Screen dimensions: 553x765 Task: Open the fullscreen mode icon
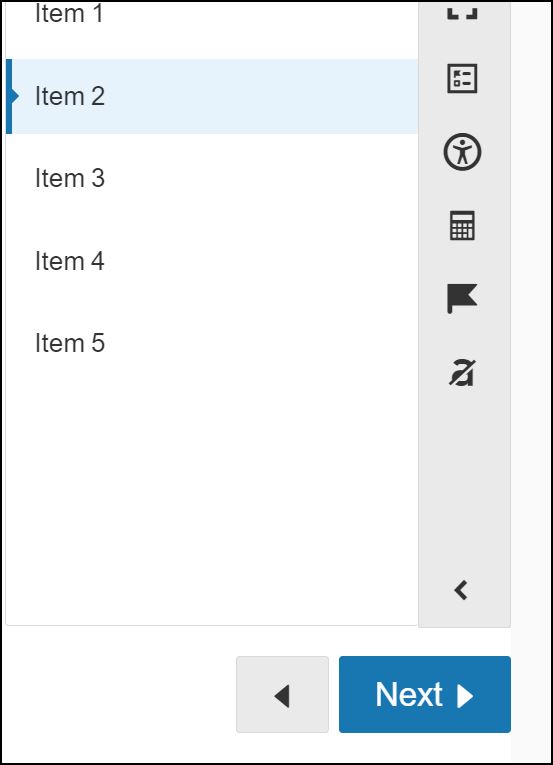[x=462, y=13]
